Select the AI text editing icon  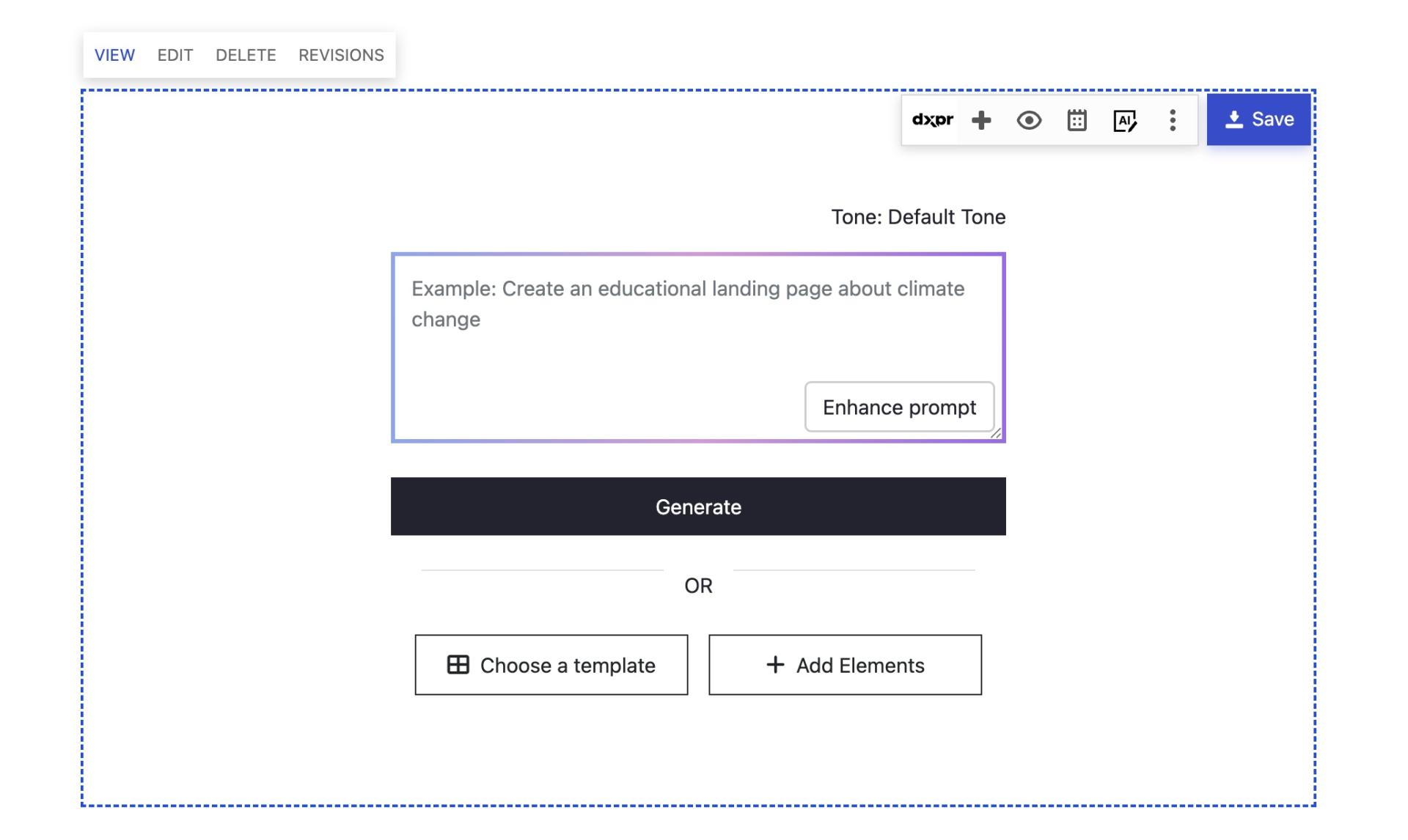pyautogui.click(x=1126, y=119)
